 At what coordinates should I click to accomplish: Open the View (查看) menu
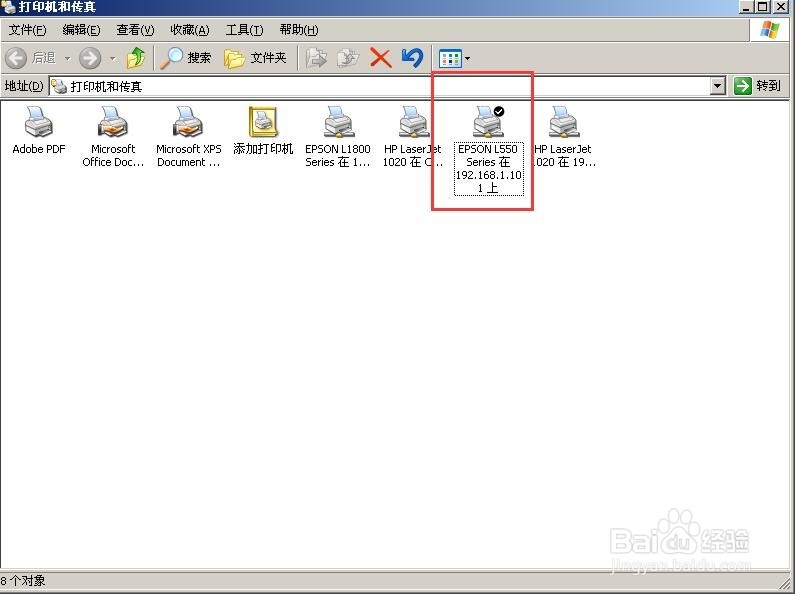[135, 30]
